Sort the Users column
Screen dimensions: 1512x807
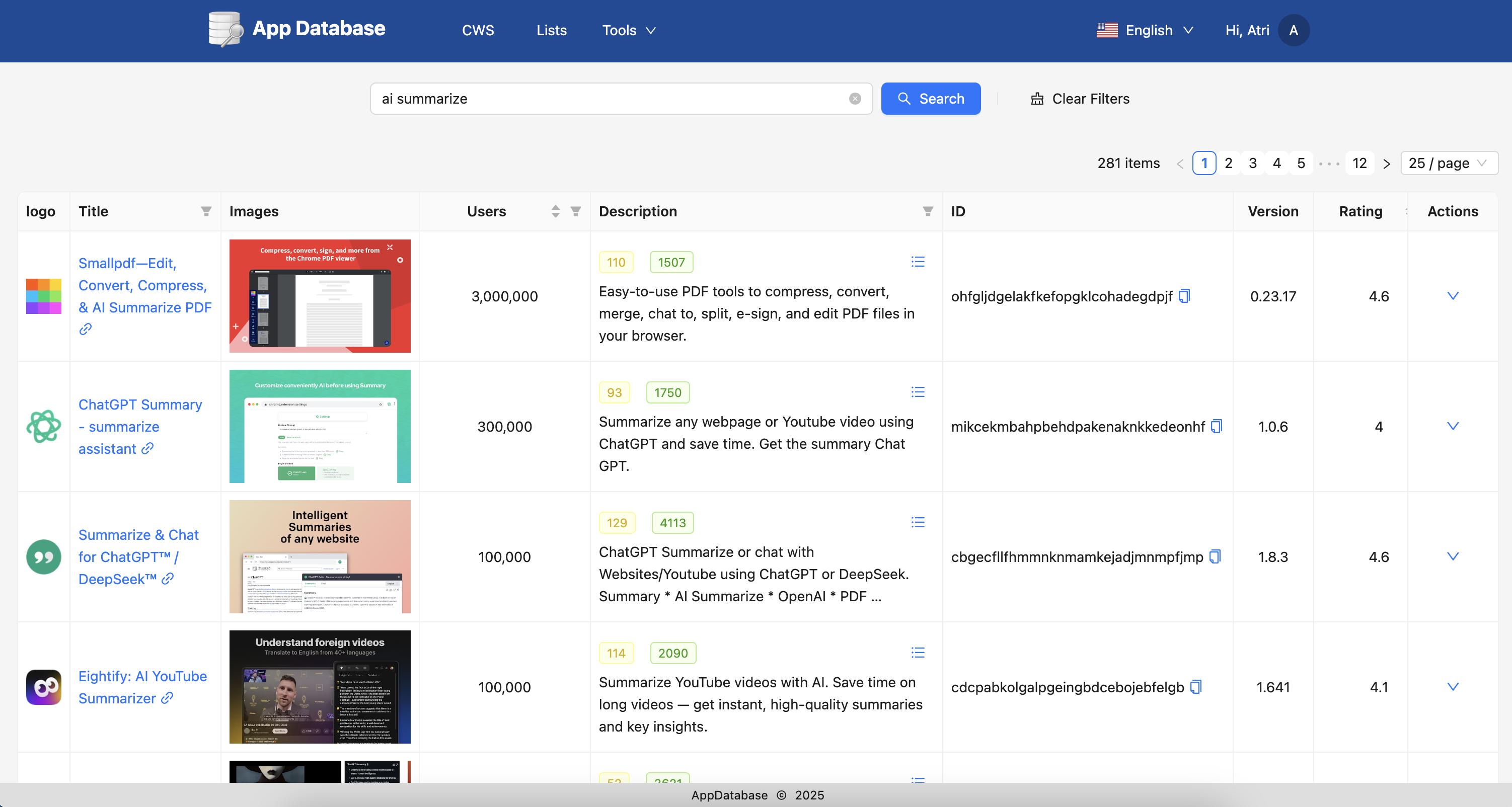tap(555, 211)
